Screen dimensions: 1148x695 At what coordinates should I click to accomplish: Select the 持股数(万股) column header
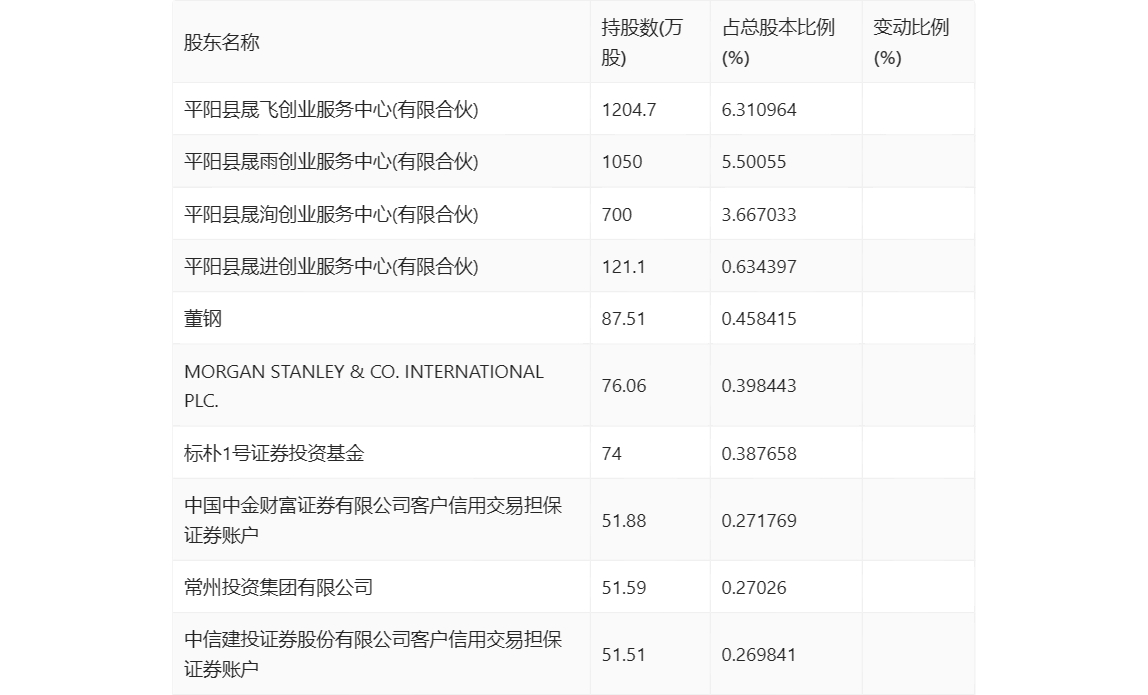click(x=642, y=42)
